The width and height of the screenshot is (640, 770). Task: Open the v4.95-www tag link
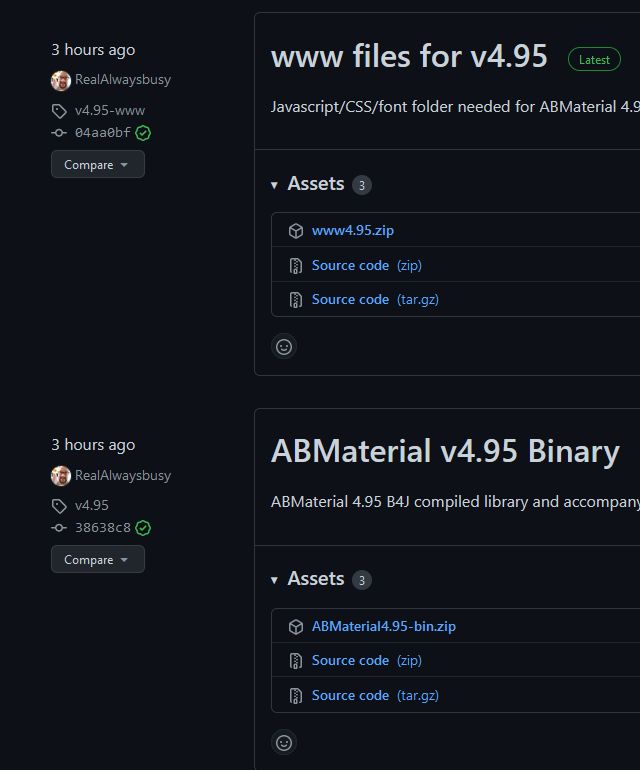coord(110,110)
